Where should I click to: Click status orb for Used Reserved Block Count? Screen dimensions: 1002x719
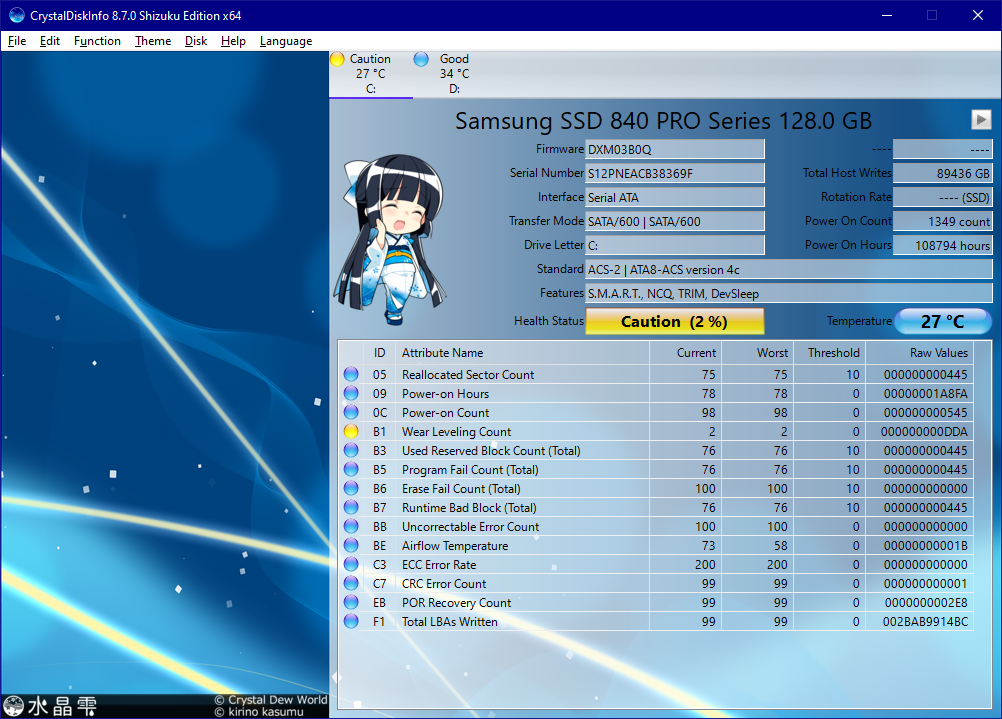point(351,450)
